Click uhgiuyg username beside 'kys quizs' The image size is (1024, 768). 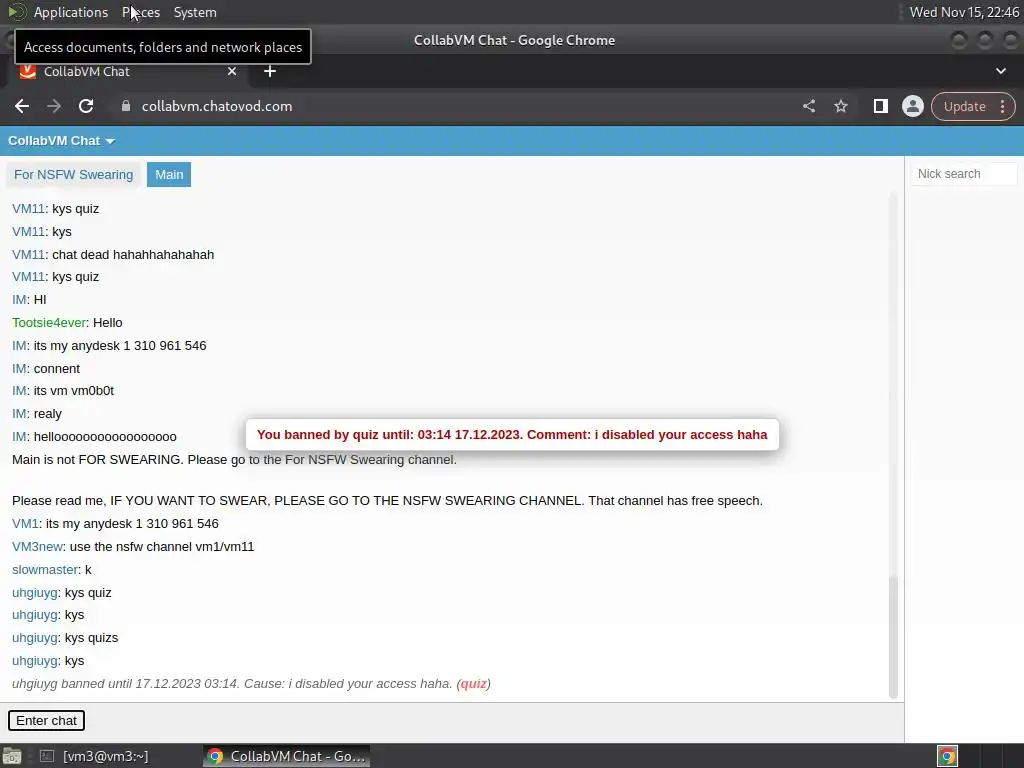[x=35, y=638]
